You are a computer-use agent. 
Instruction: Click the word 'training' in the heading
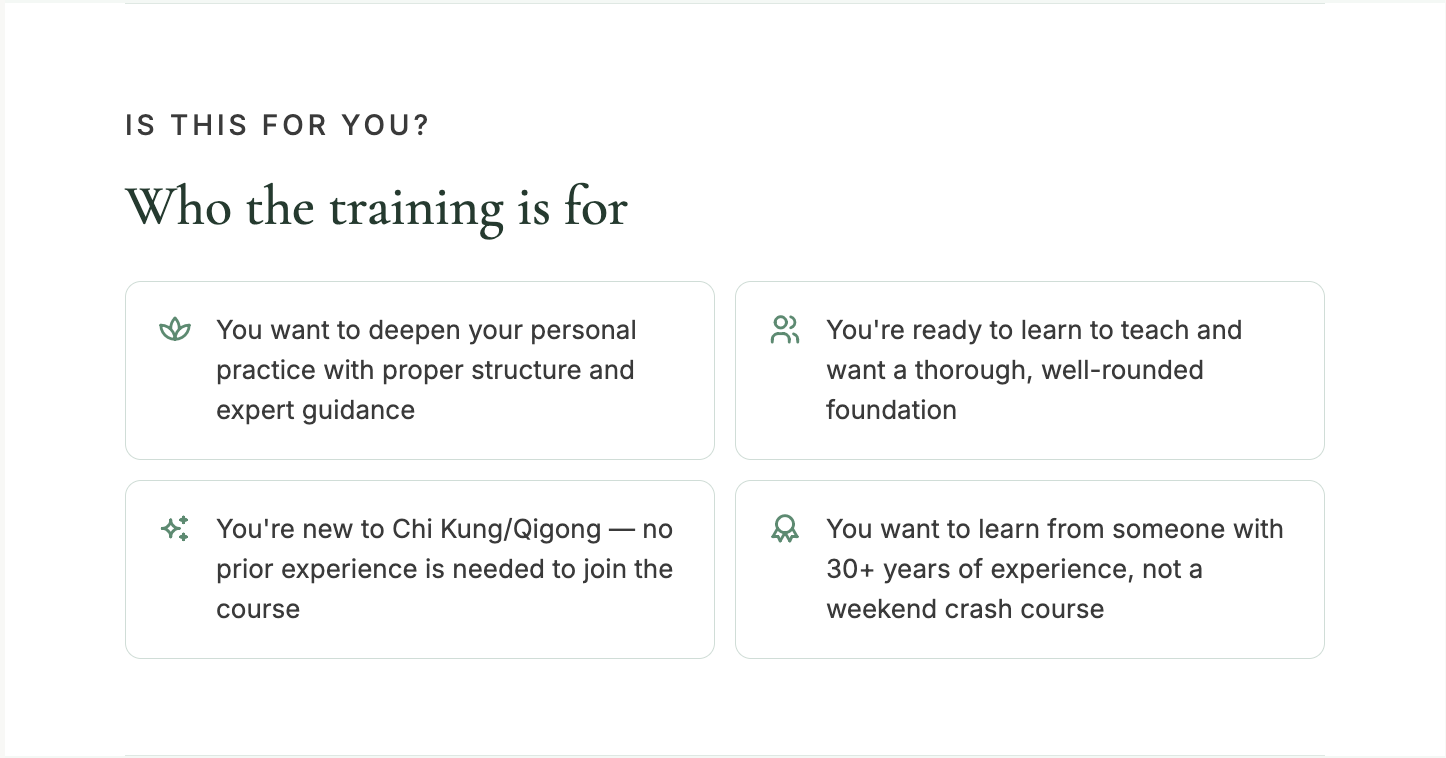tap(416, 209)
